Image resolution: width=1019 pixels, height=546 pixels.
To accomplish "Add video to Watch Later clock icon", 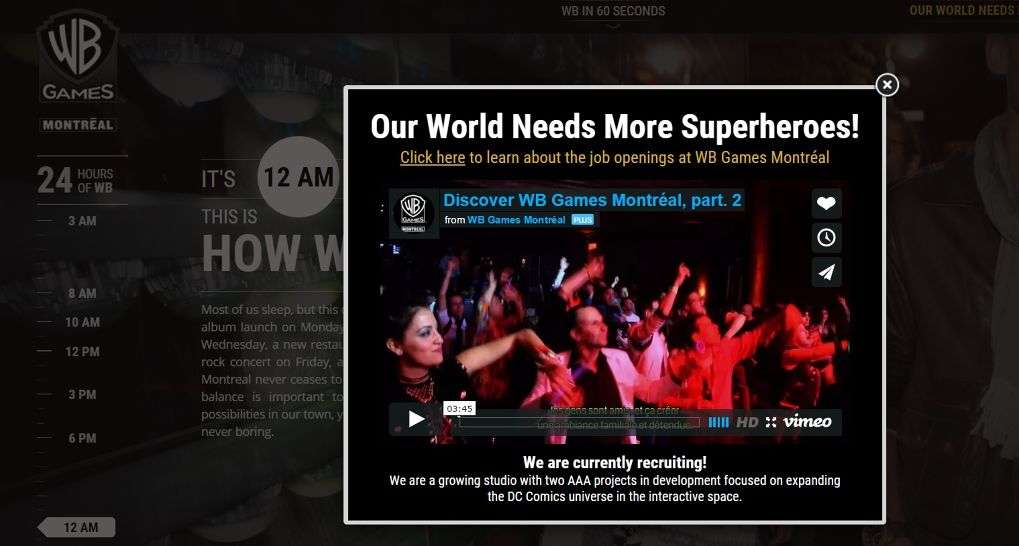I will click(826, 237).
